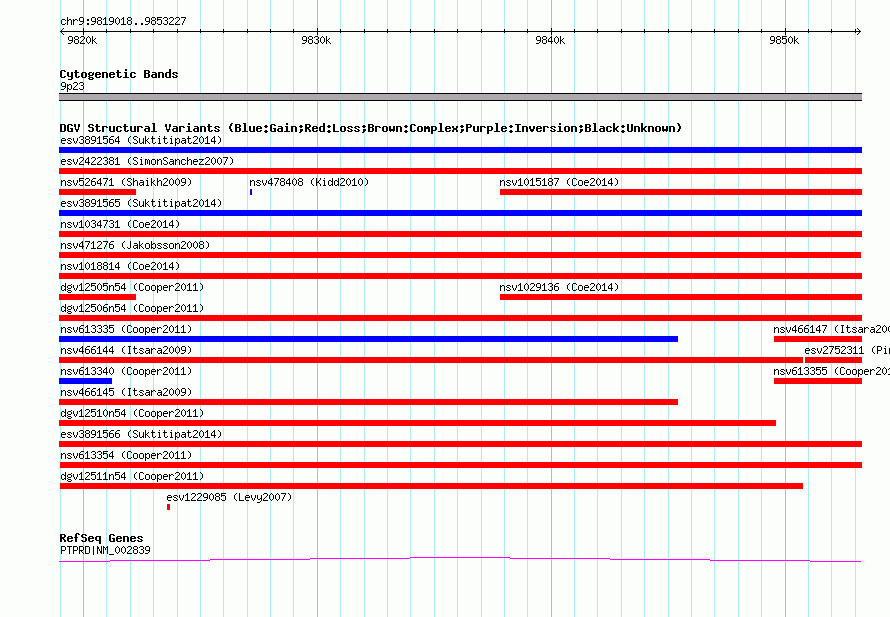Image resolution: width=890 pixels, height=617 pixels.
Task: Click dgv12511n54 (Cooper2011) label
Action: click(x=132, y=476)
